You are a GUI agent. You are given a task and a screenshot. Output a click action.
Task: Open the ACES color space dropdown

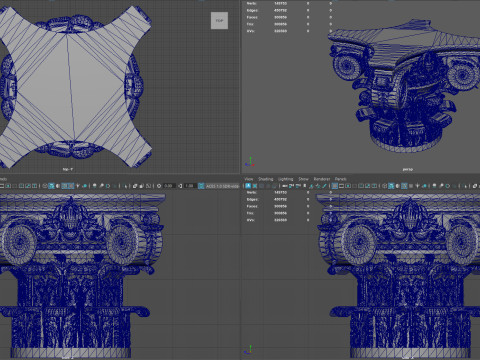point(223,186)
